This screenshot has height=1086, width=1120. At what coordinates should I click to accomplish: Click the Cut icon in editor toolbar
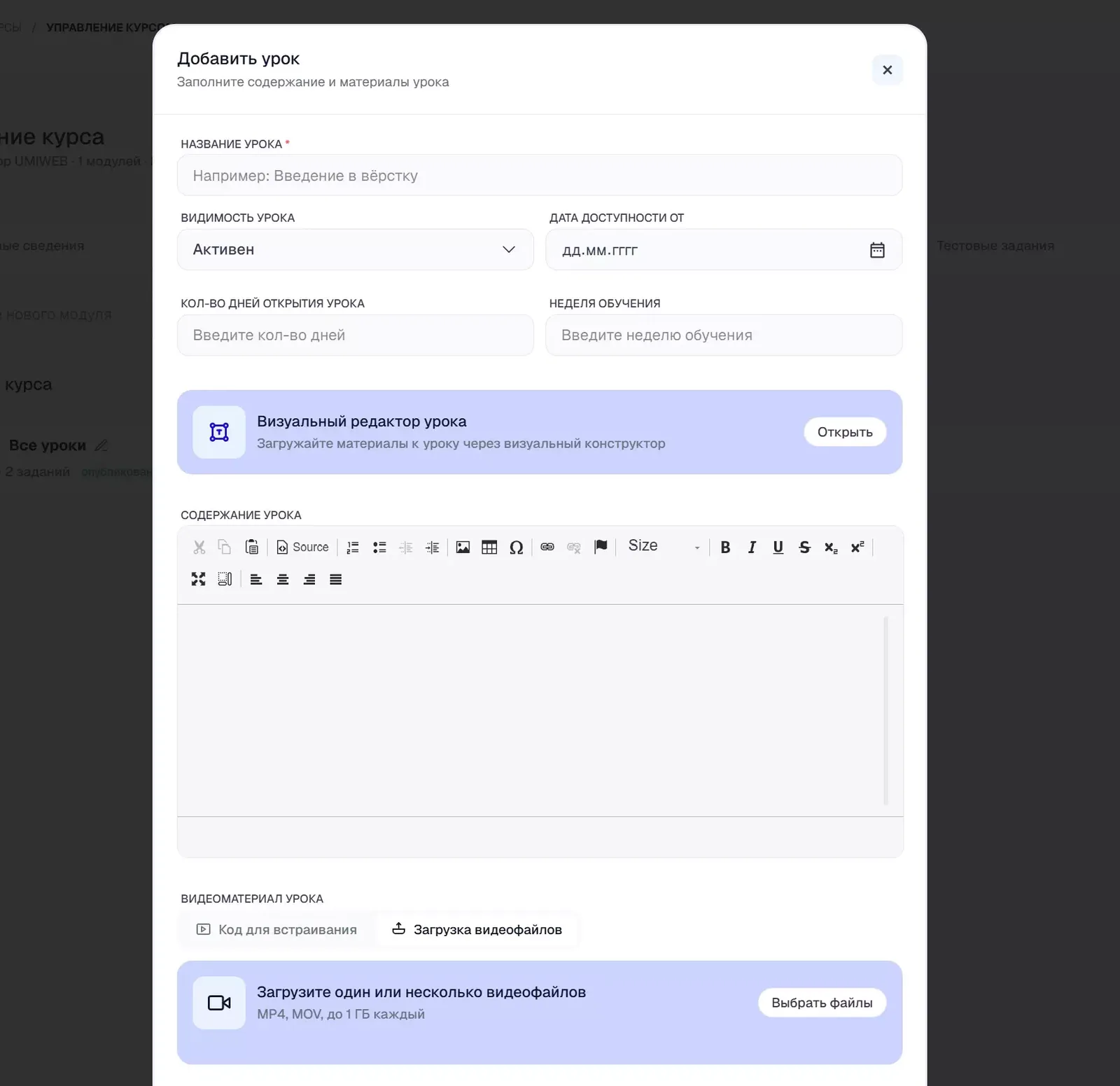(x=199, y=547)
